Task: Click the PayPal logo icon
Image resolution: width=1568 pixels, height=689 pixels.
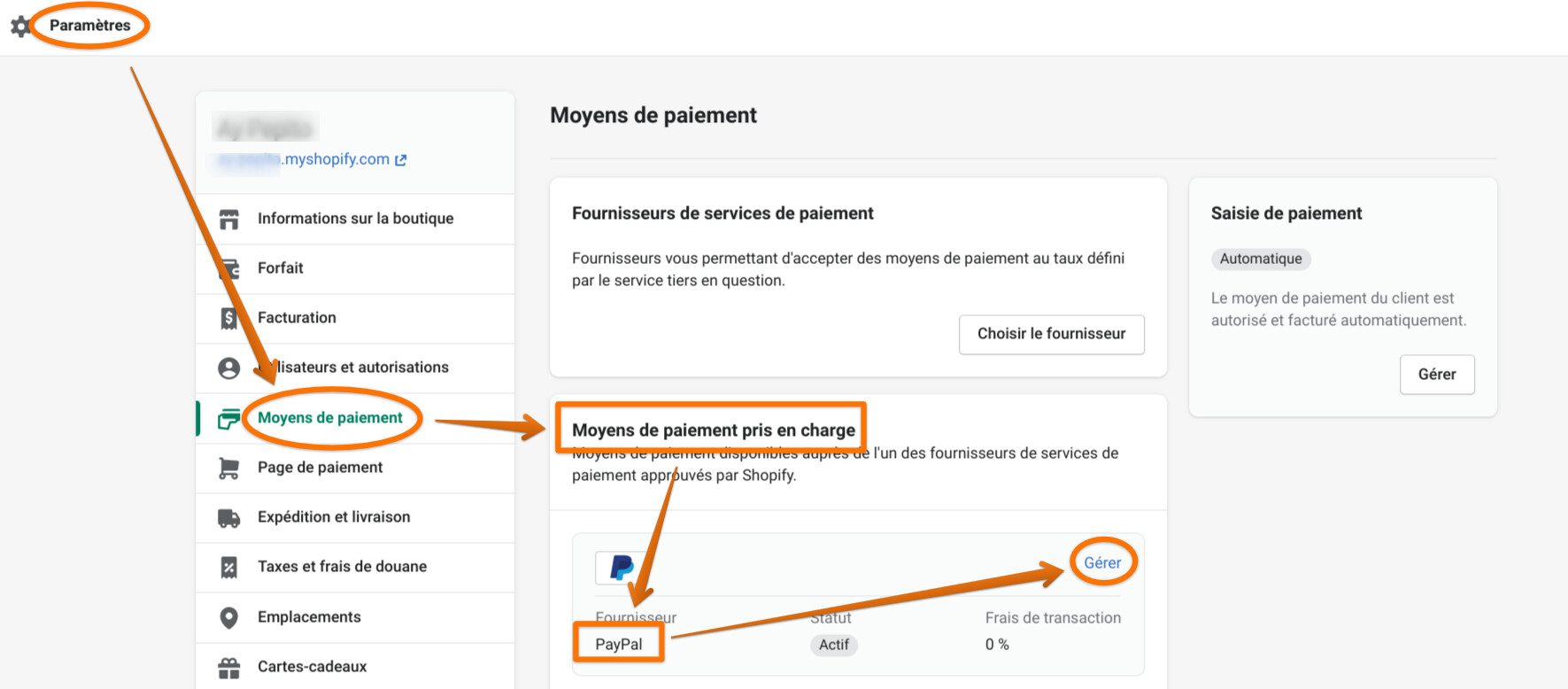Action: click(x=622, y=568)
